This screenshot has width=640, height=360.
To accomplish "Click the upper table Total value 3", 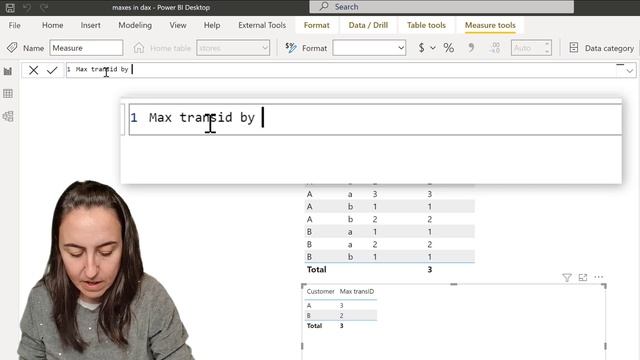I will click(429, 269).
